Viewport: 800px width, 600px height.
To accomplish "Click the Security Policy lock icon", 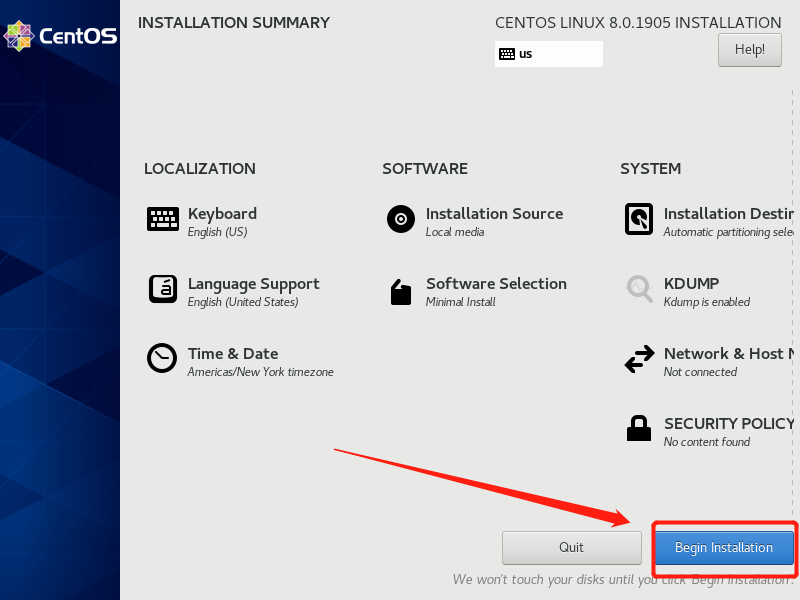I will pyautogui.click(x=639, y=428).
